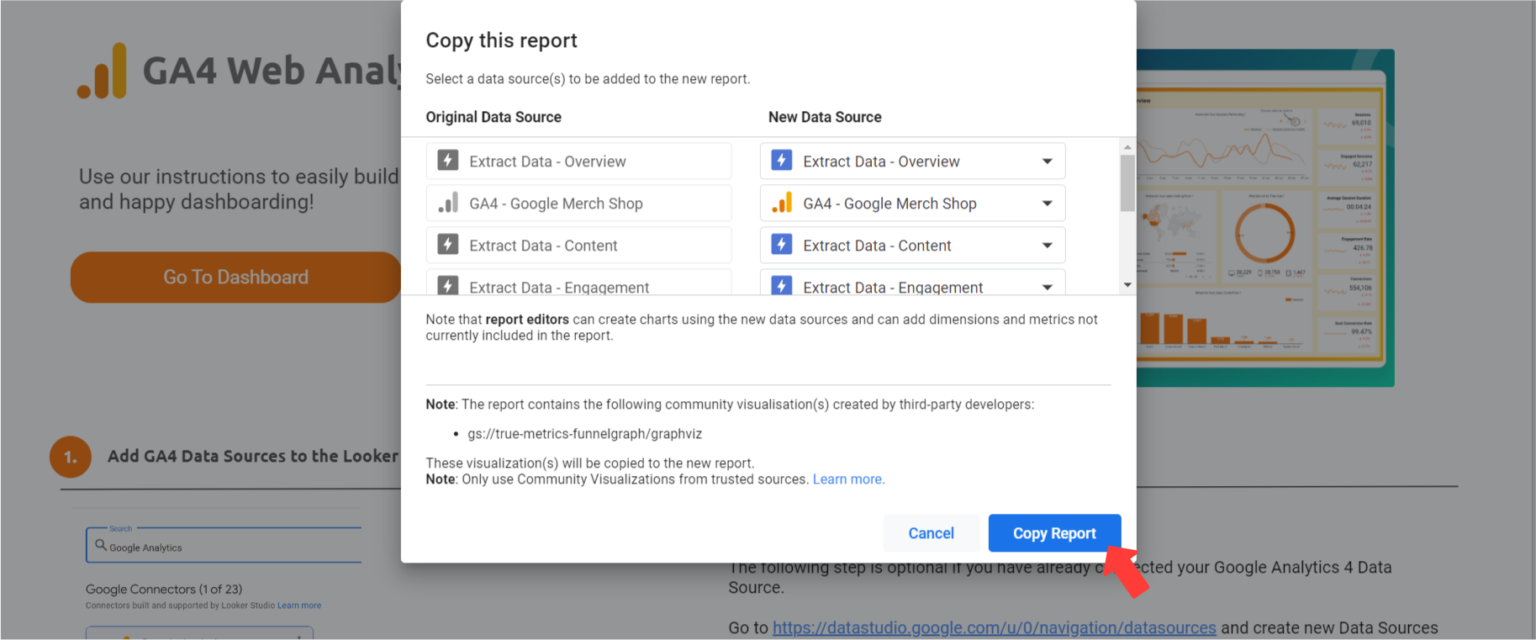Expand Extract Data - Content new source dropdown
The height and width of the screenshot is (640, 1536).
click(1047, 245)
